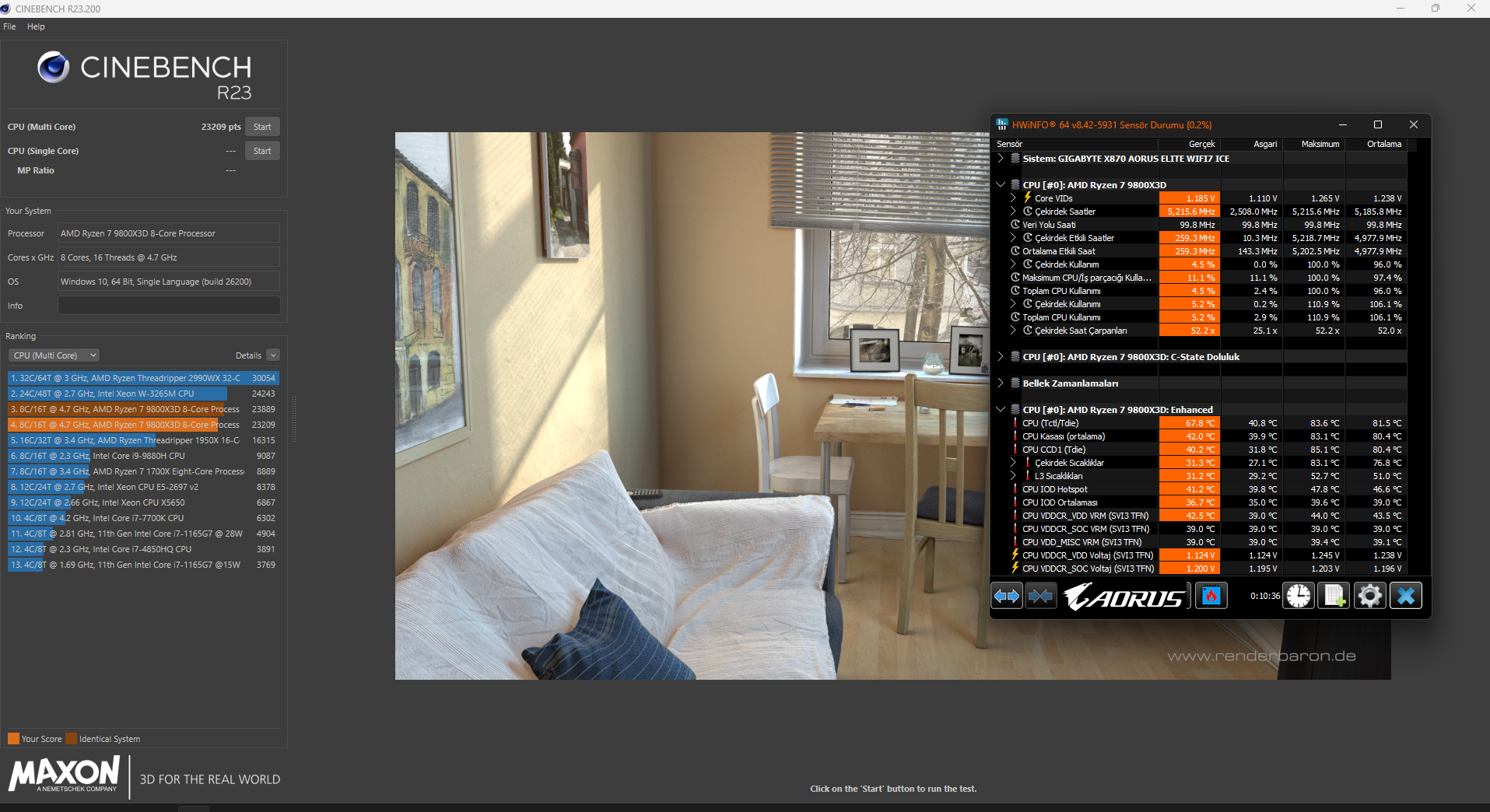Image resolution: width=1490 pixels, height=812 pixels.
Task: Open the File menu in Cinebench
Action: (x=9, y=26)
